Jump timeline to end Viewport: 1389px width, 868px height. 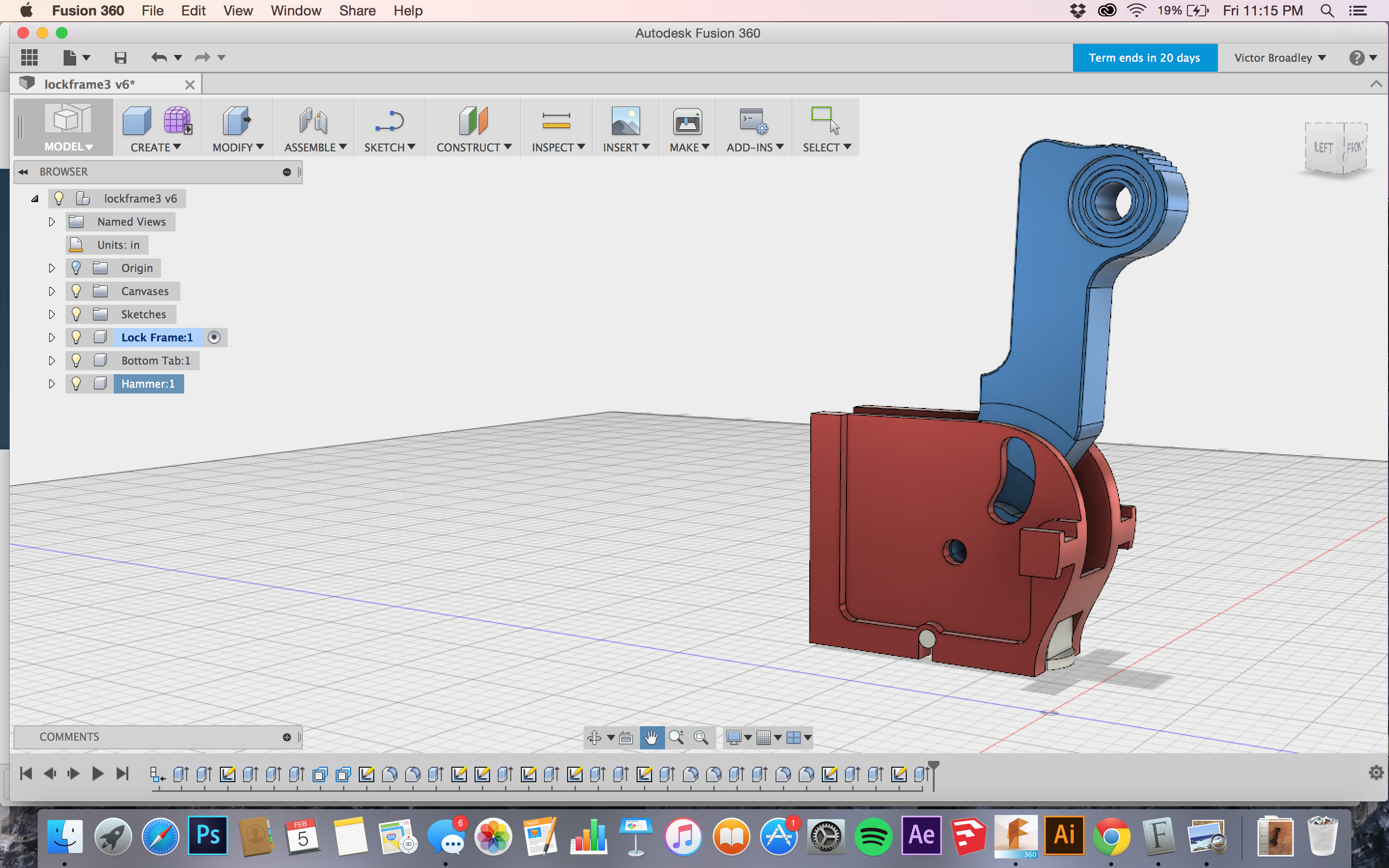(x=122, y=773)
